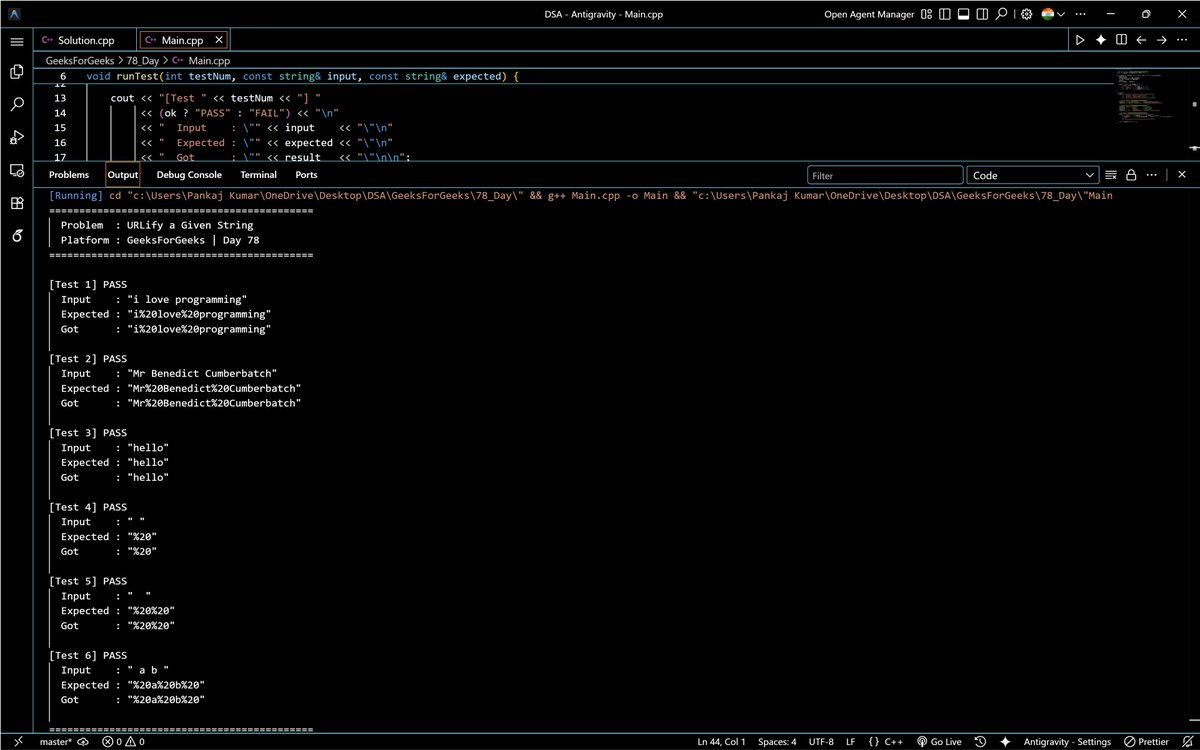Switch to Solution.cpp tab

tap(84, 40)
